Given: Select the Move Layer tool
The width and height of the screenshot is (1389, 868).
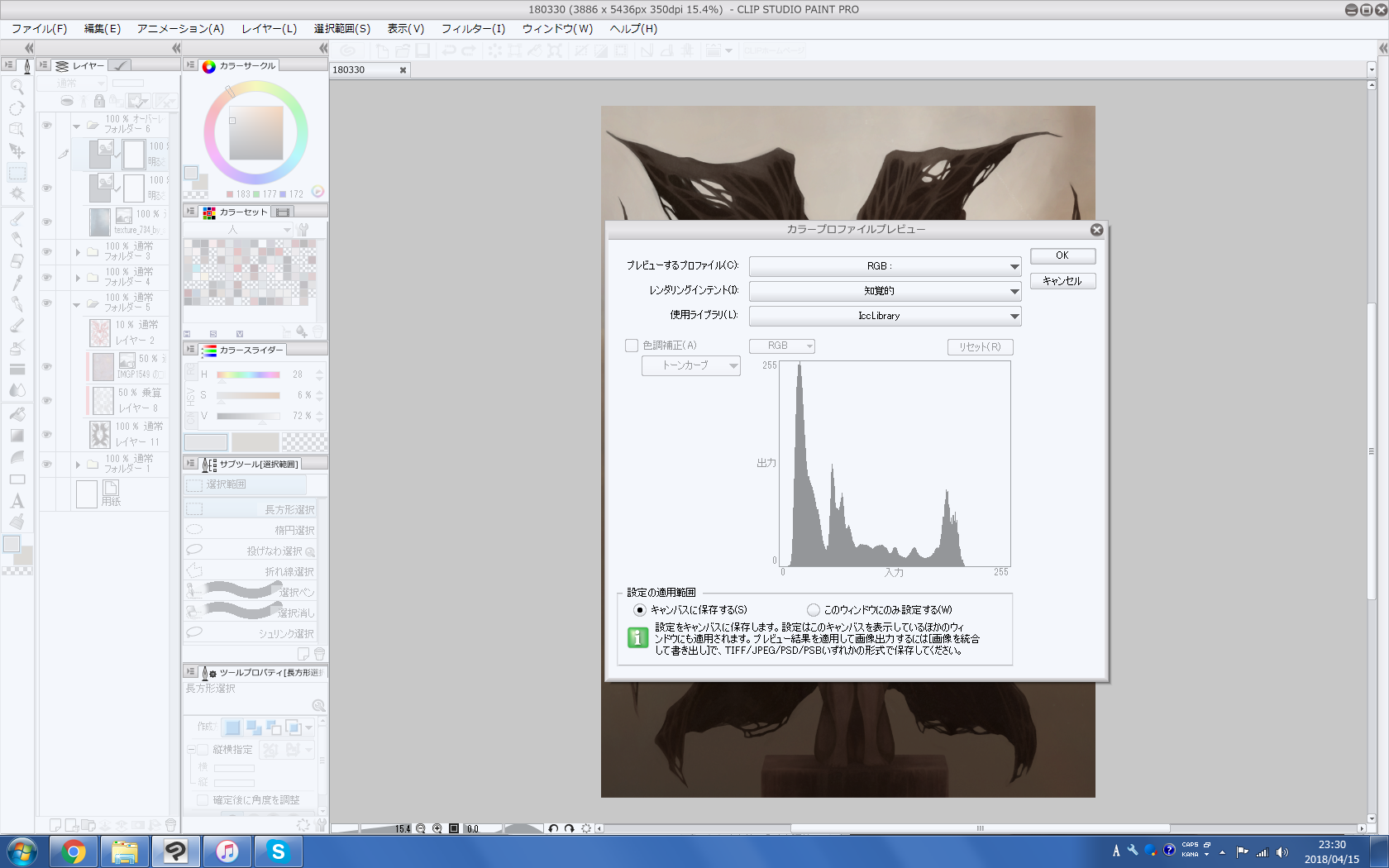Looking at the screenshot, I should click(x=17, y=151).
